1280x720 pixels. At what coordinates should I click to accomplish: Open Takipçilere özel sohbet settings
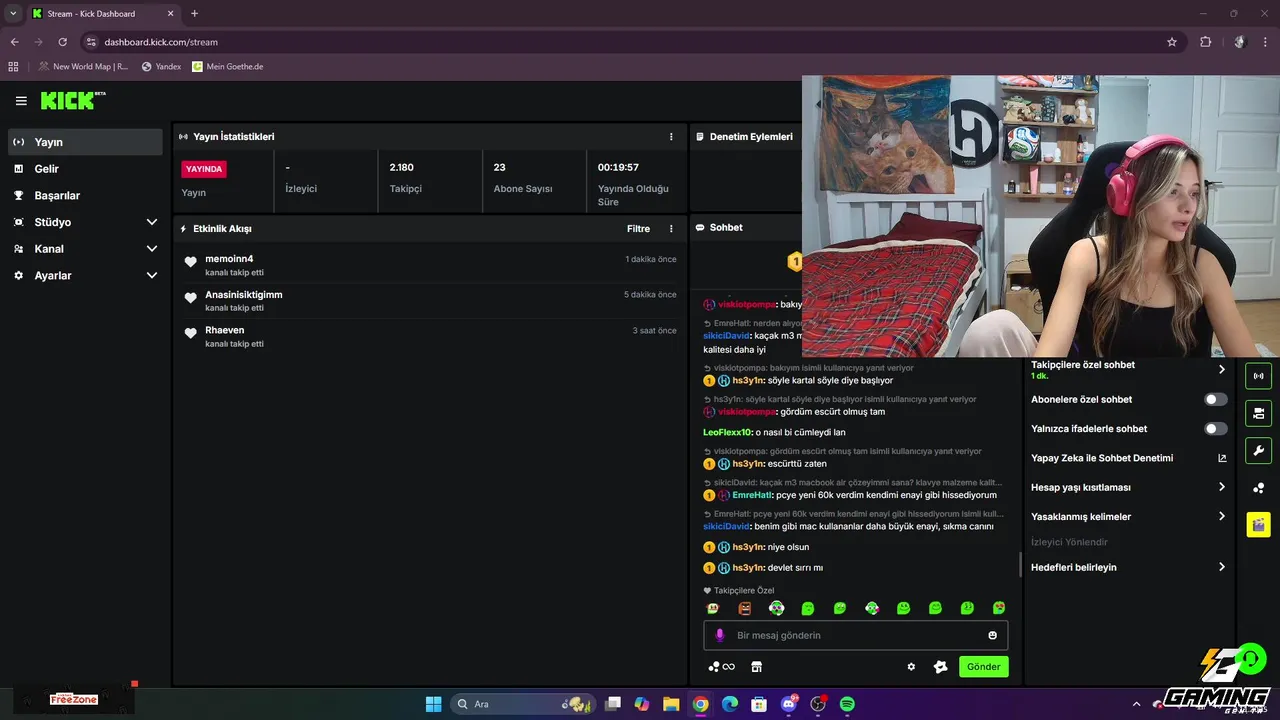pos(1129,370)
